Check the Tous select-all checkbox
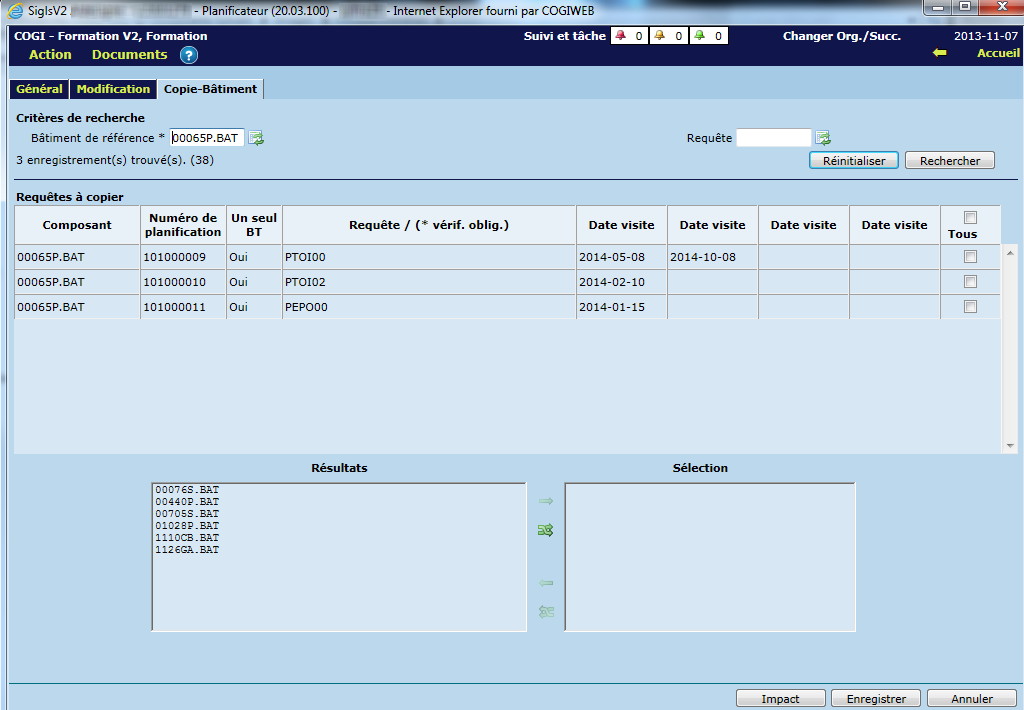Screen dimensions: 1024x710 coord(969,218)
